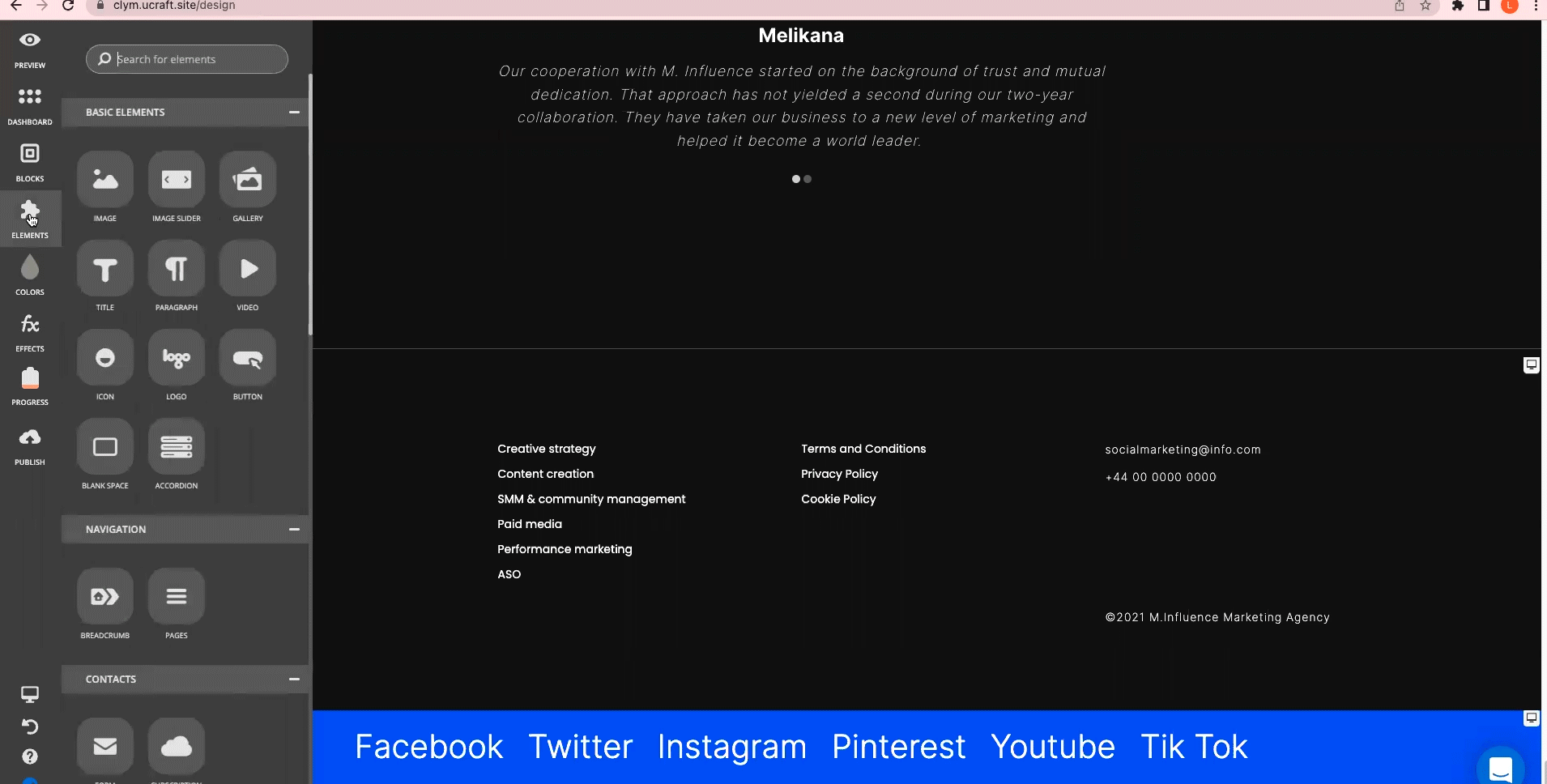Collapse the Contacts section
This screenshot has height=784, width=1547.
click(x=294, y=679)
